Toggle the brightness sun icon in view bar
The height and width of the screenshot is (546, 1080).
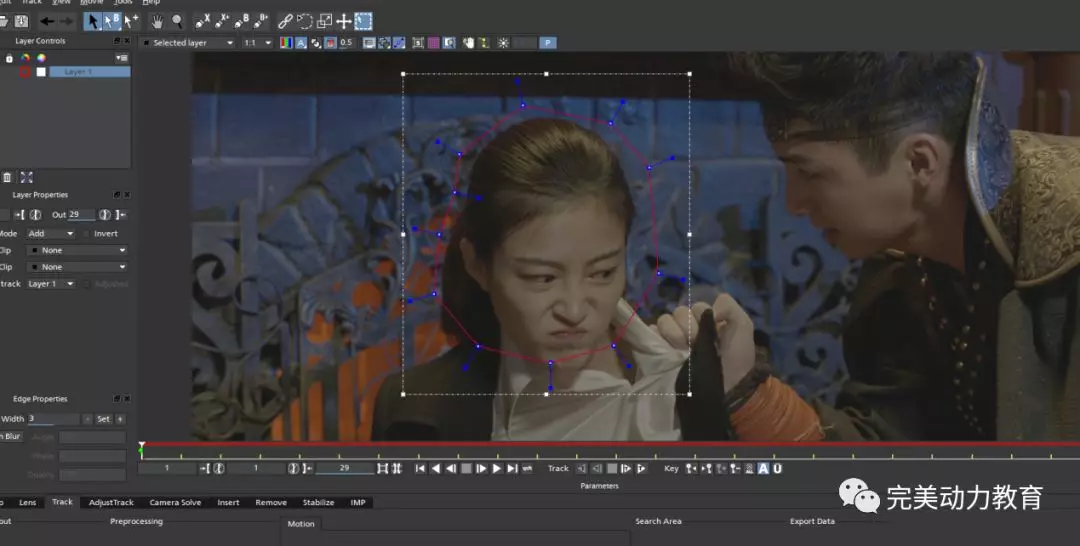(503, 43)
